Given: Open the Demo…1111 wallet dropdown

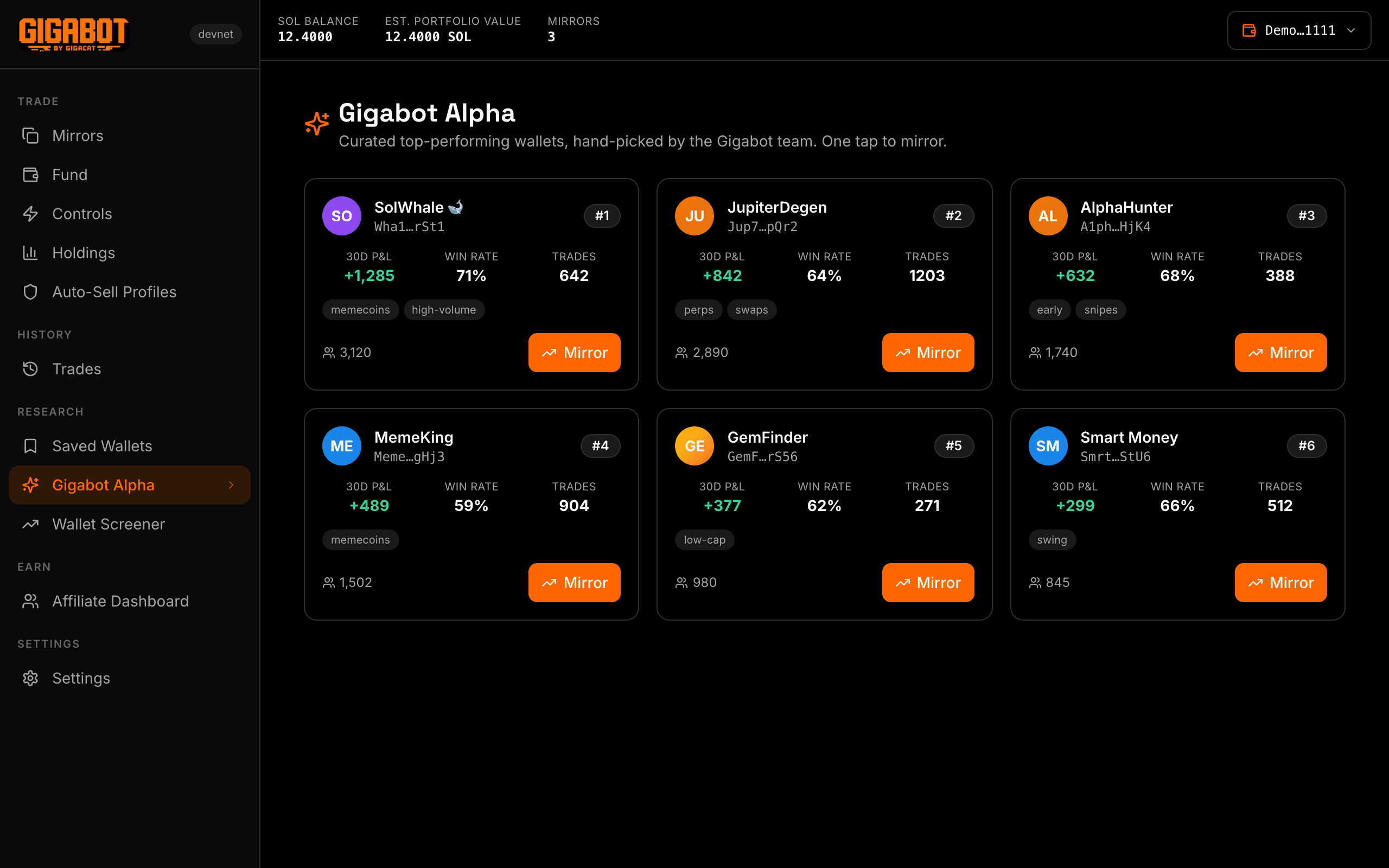Looking at the screenshot, I should pyautogui.click(x=1299, y=30).
